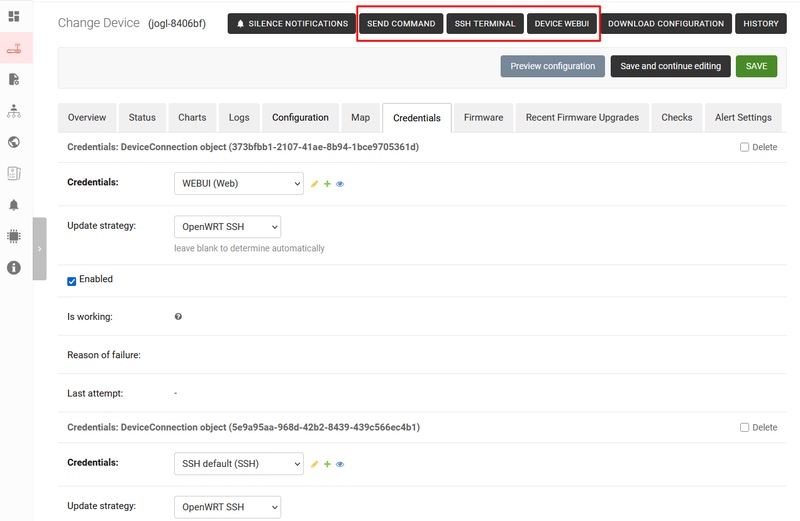Viewport: 800px width, 521px height.
Task: Add new credentials with the plus icon next to WEBUI
Action: point(327,184)
